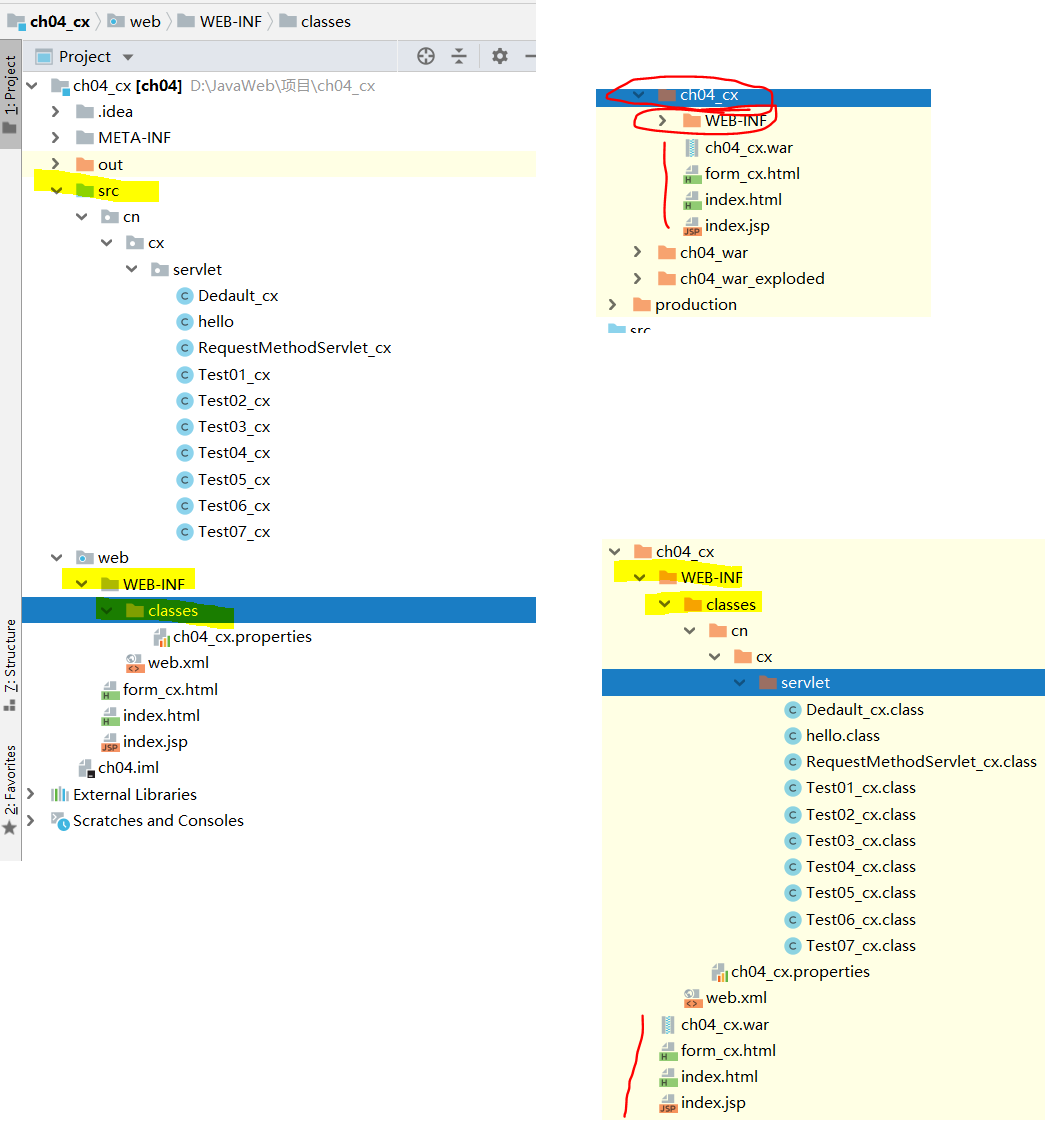Click the Select Opened File crosshair icon

pyautogui.click(x=425, y=56)
